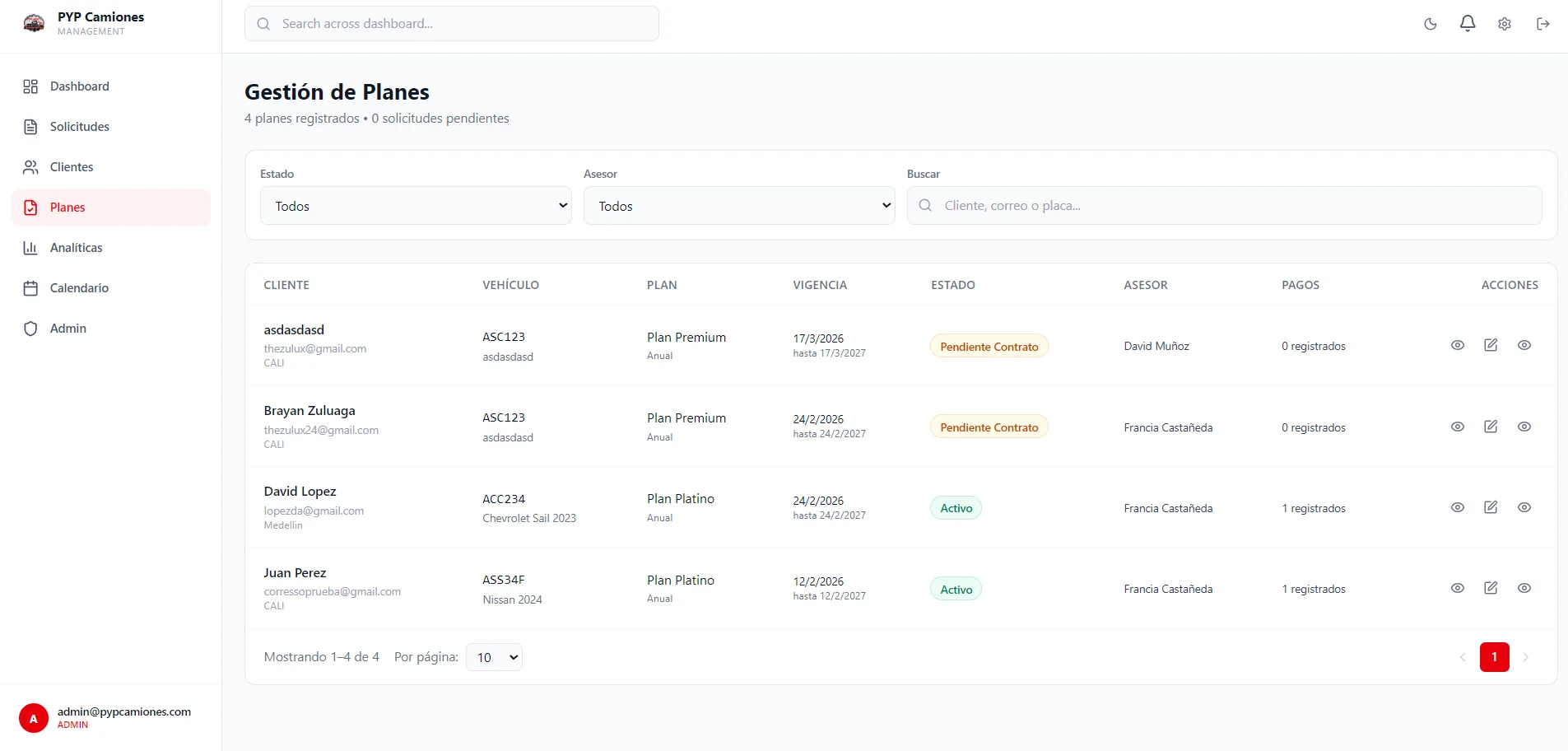The height and width of the screenshot is (751, 1568).
Task: Click the rightmost eye icon for David Lopez
Action: 1524,507
